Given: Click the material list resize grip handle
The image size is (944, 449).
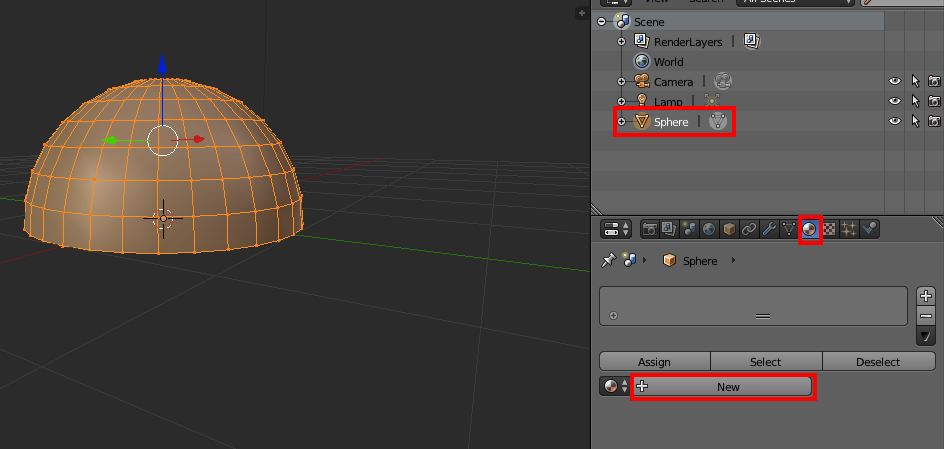Looking at the screenshot, I should tap(763, 317).
